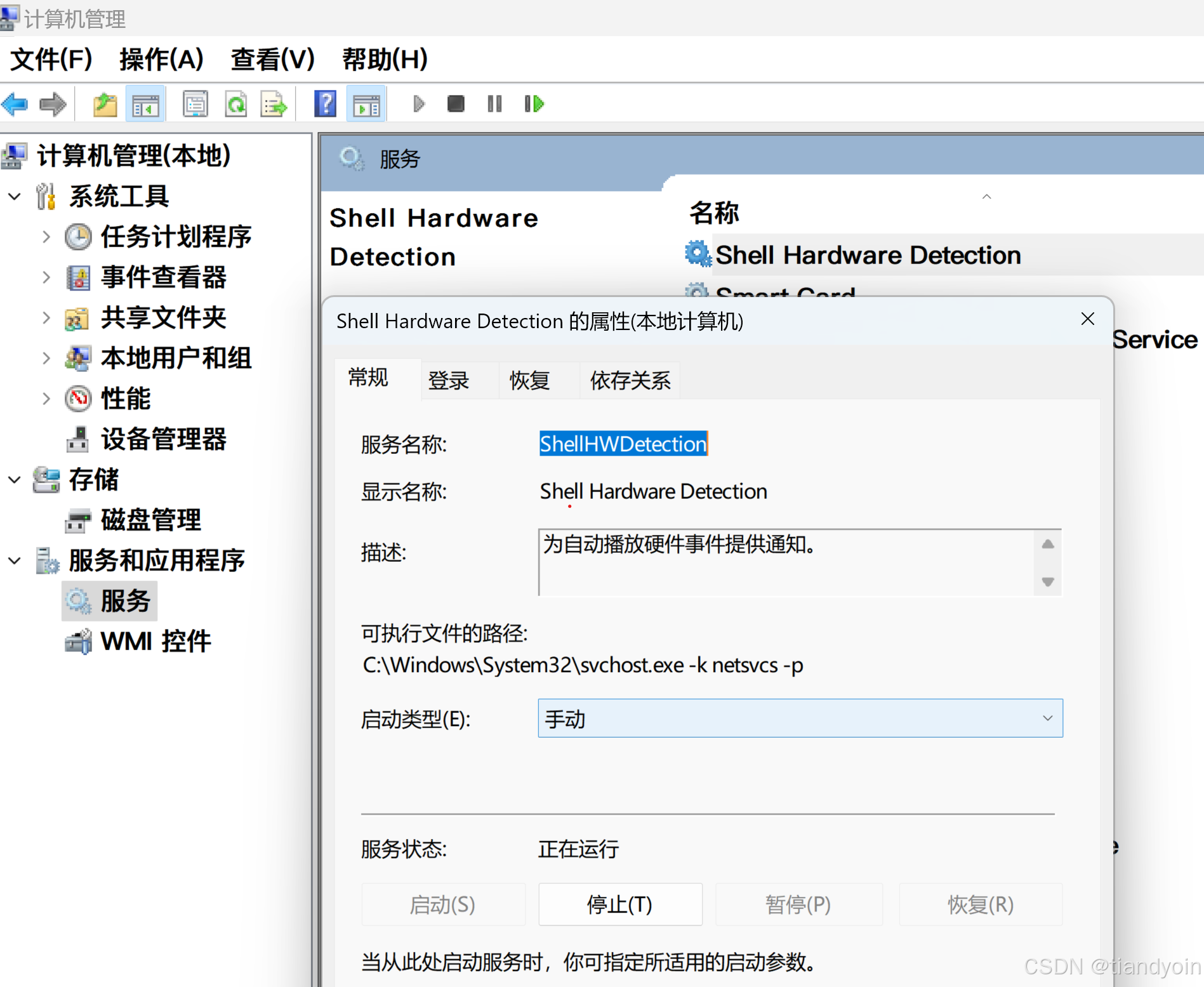Select 服务和应用程序 tree node
Screen dimensions: 1204x987
tap(157, 561)
